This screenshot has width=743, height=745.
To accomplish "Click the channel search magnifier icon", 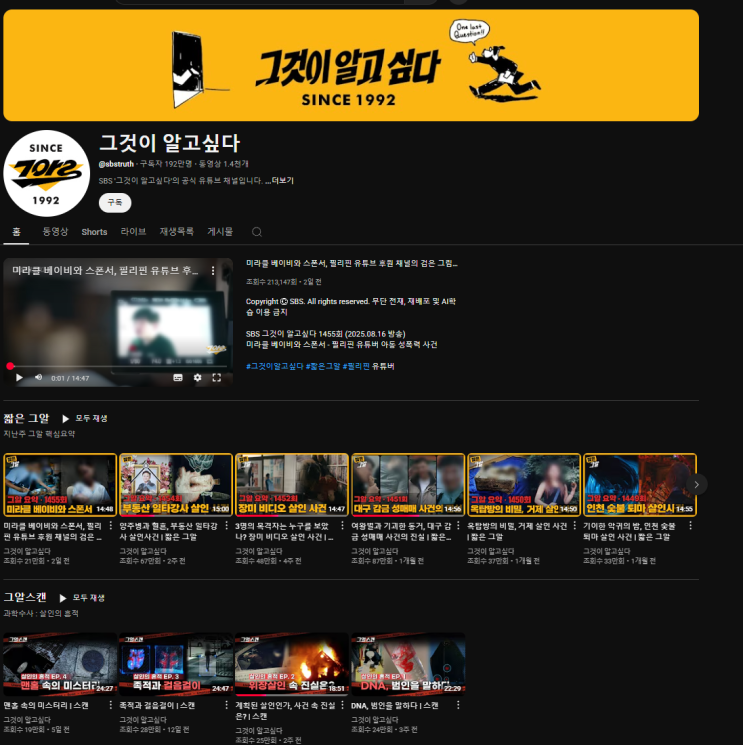I will click(257, 232).
